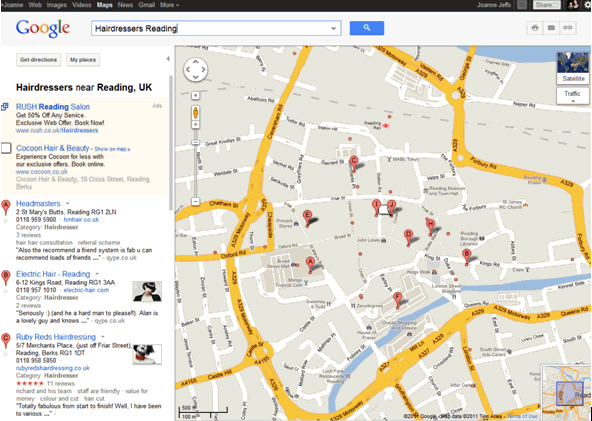This screenshot has width=592, height=421.
Task: Click the link chain icon button
Action: pyautogui.click(x=568, y=28)
